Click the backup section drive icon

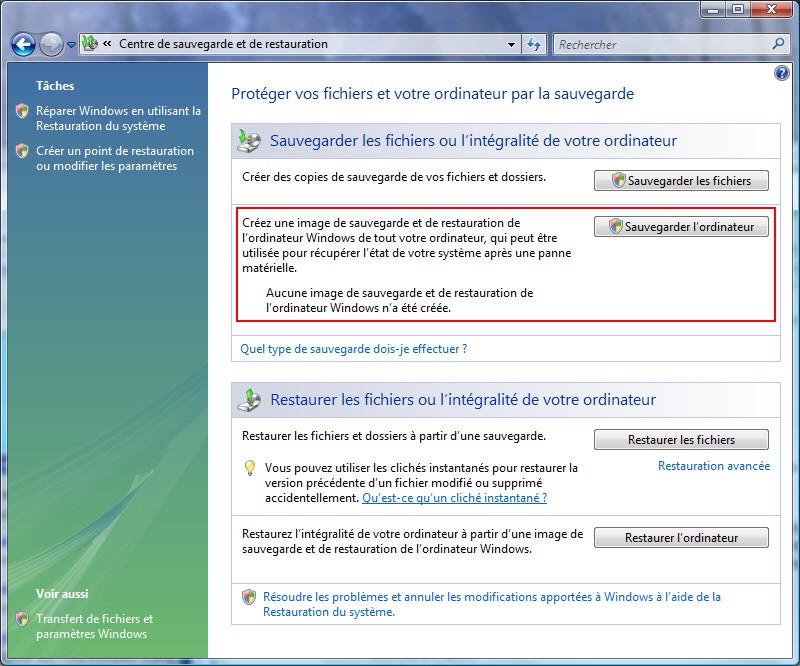(249, 141)
